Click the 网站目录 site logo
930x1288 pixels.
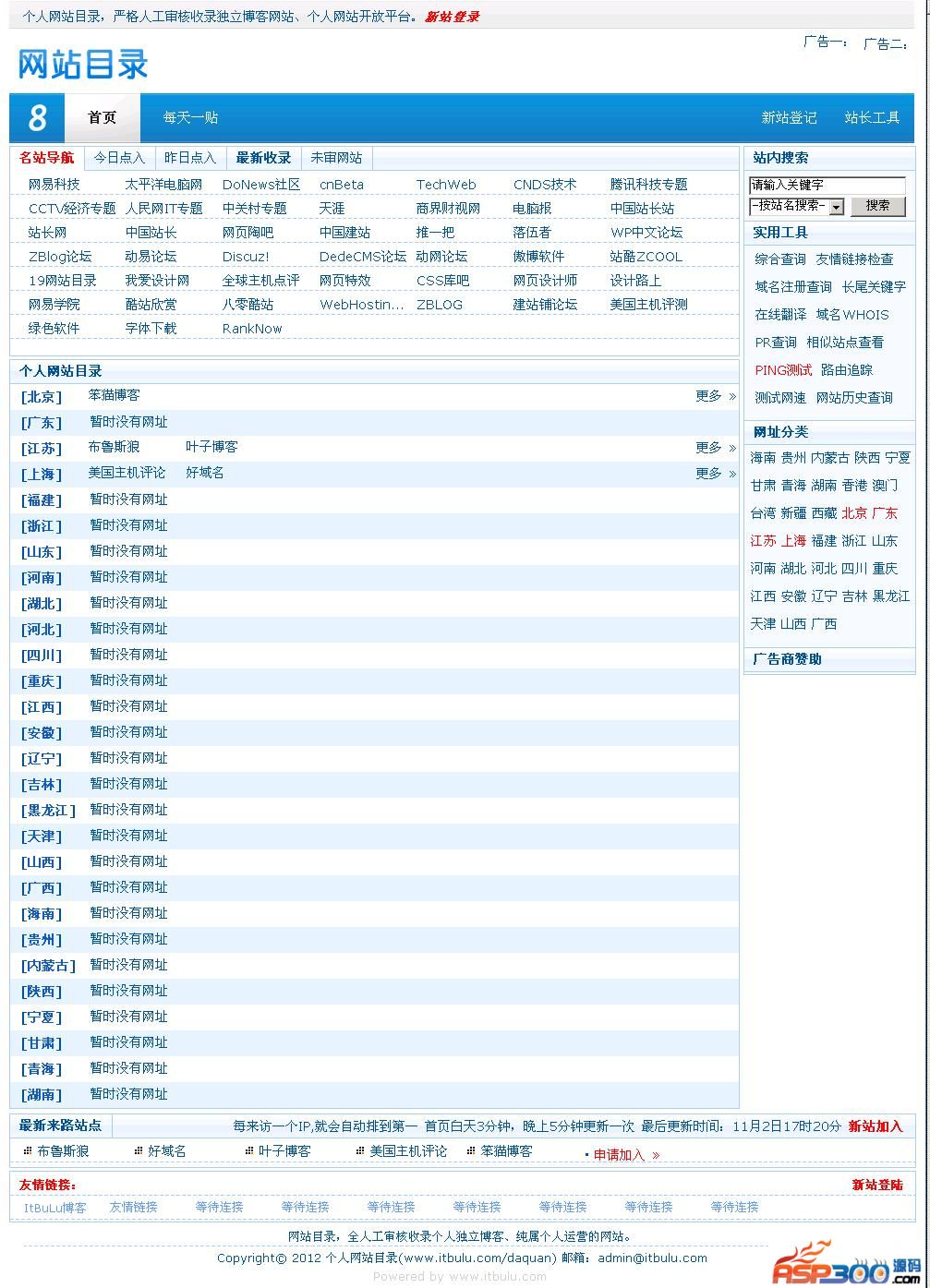coord(83,64)
